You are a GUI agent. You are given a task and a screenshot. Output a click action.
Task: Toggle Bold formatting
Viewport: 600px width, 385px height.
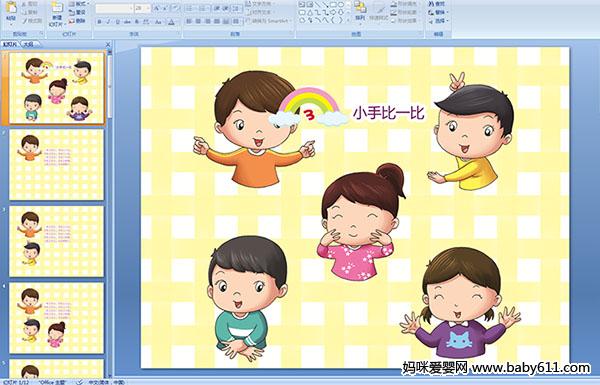point(99,22)
